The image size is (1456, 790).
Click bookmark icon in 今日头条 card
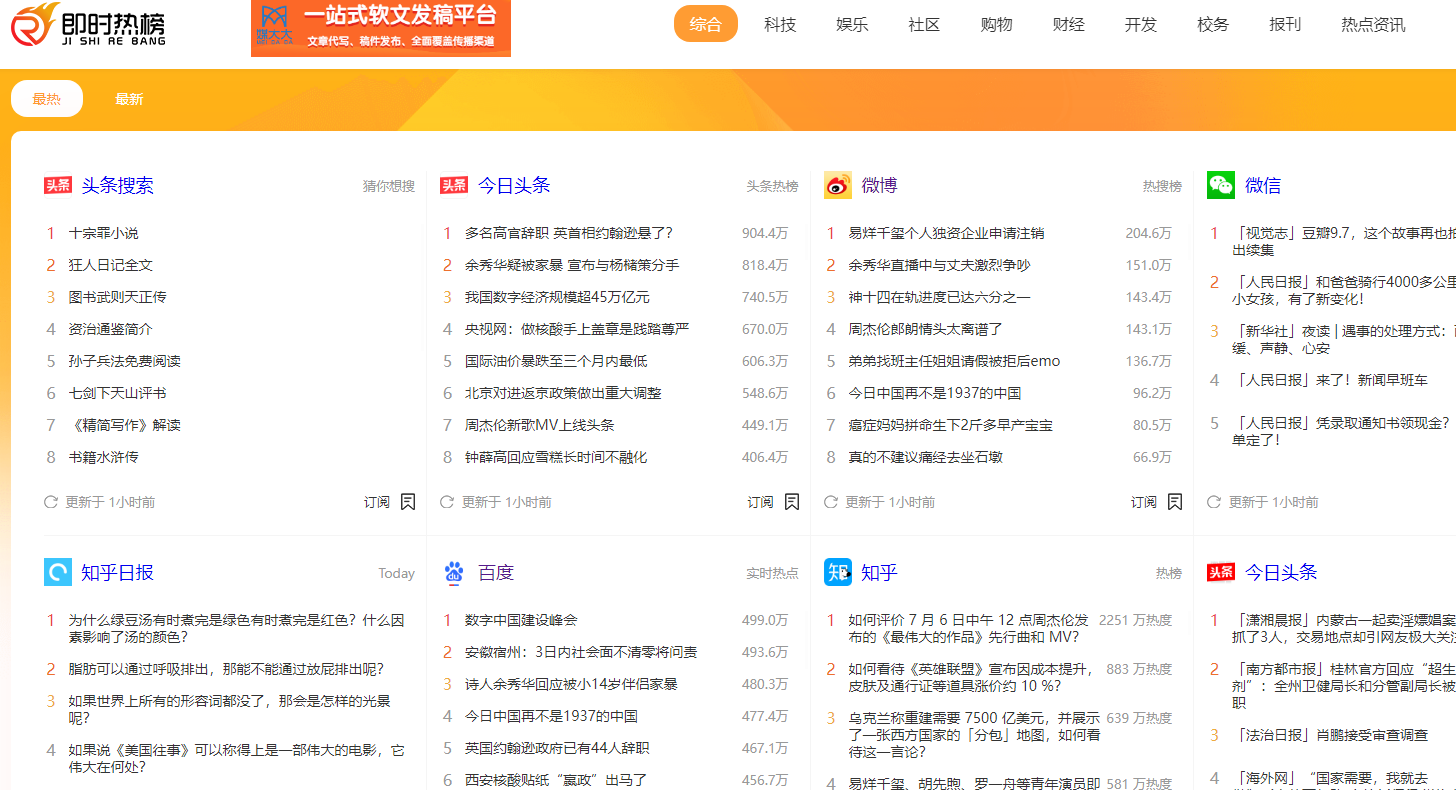[x=792, y=502]
